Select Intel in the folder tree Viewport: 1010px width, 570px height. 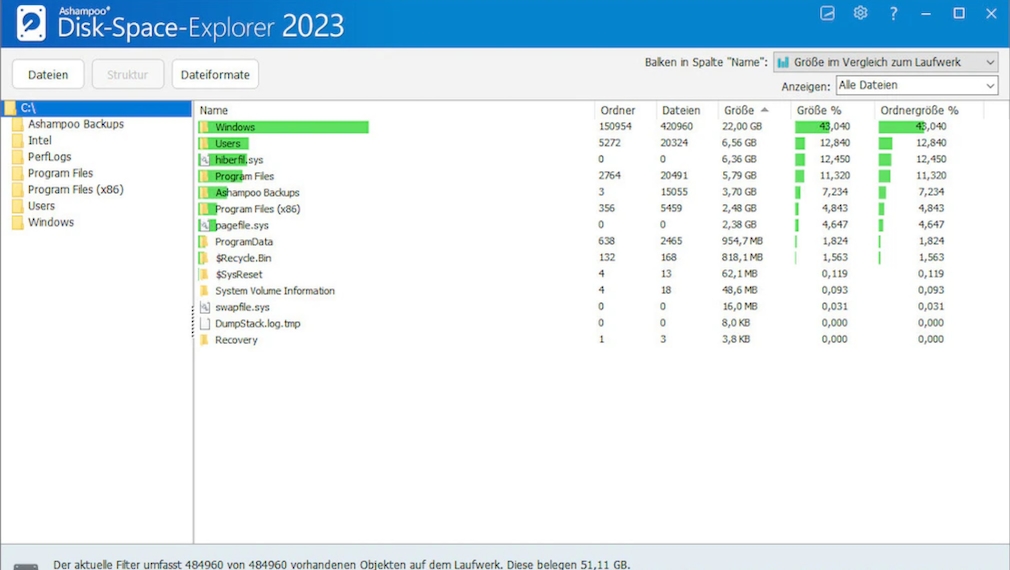[x=39, y=140]
